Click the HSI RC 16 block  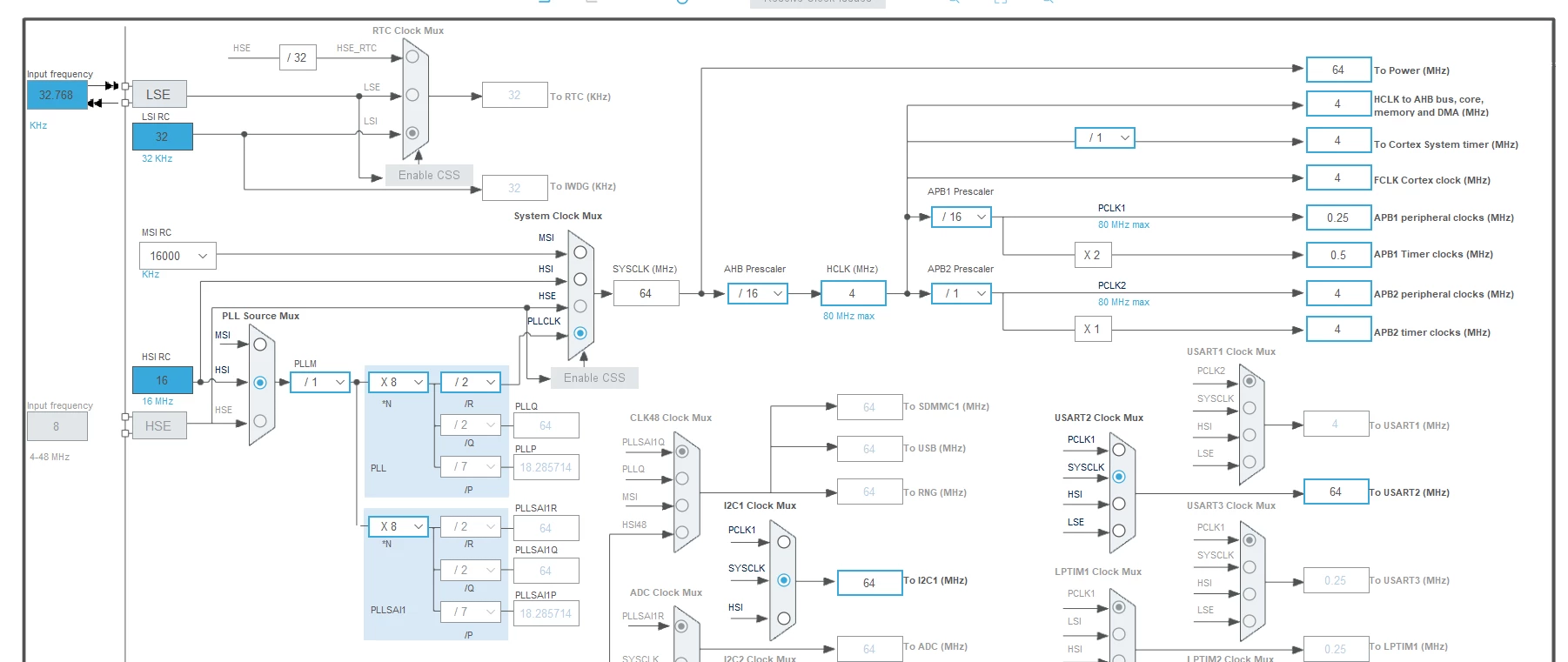coord(162,380)
